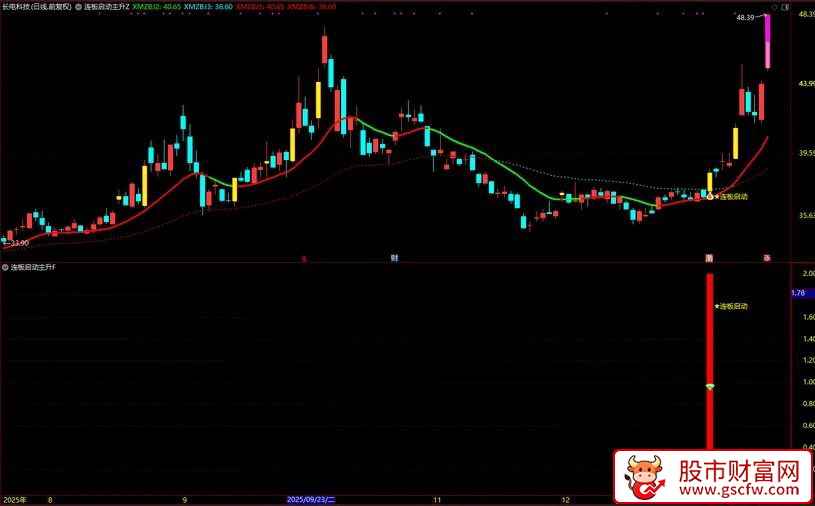Click the XMZBJ6: 38.60 indicator value

pyautogui.click(x=311, y=7)
